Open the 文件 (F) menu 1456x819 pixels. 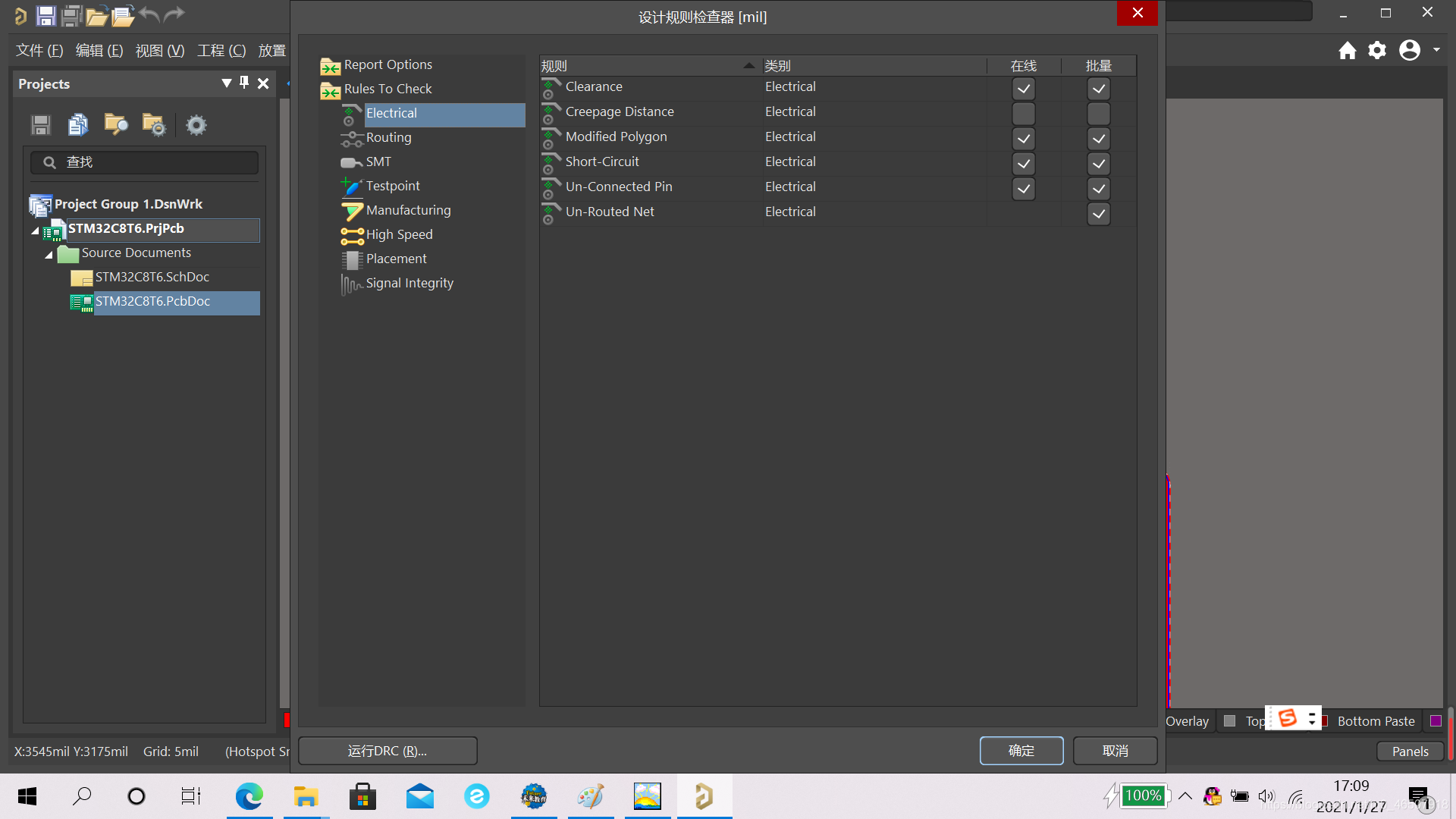tap(39, 51)
